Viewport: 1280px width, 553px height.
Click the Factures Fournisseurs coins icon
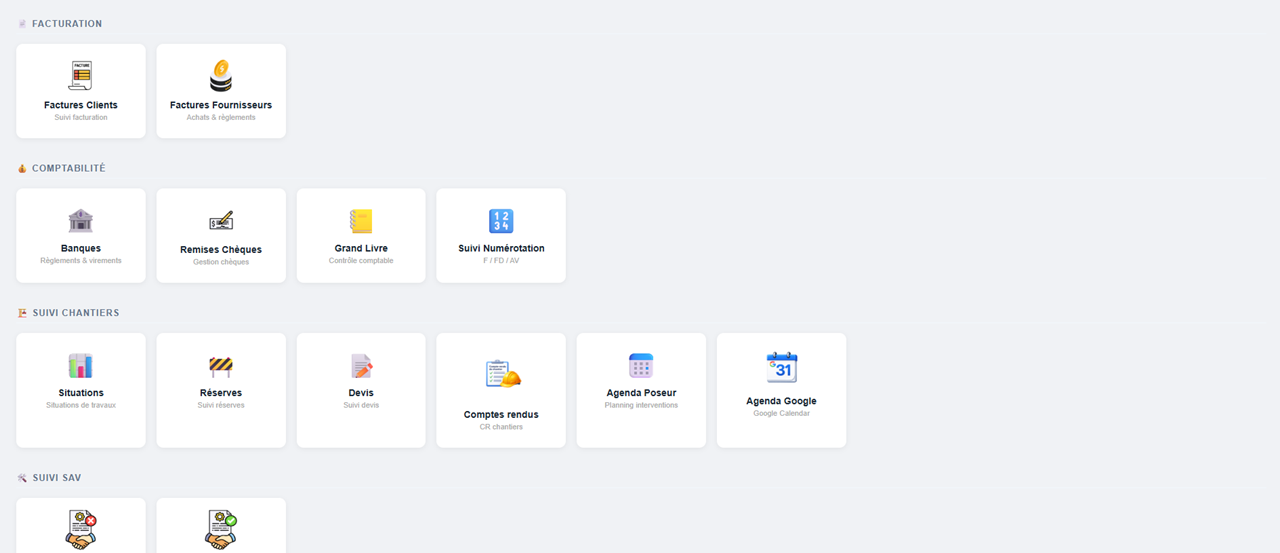pyautogui.click(x=221, y=76)
